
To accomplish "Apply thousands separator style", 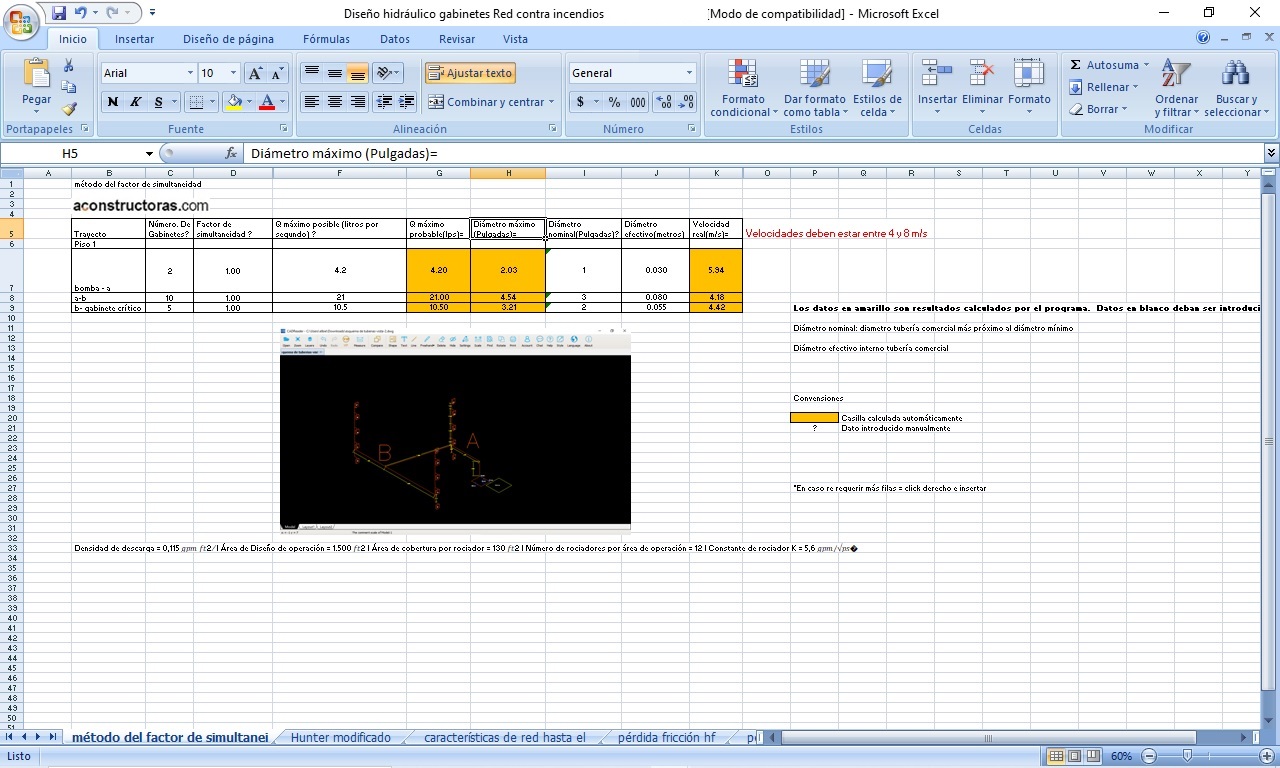I will click(x=637, y=102).
